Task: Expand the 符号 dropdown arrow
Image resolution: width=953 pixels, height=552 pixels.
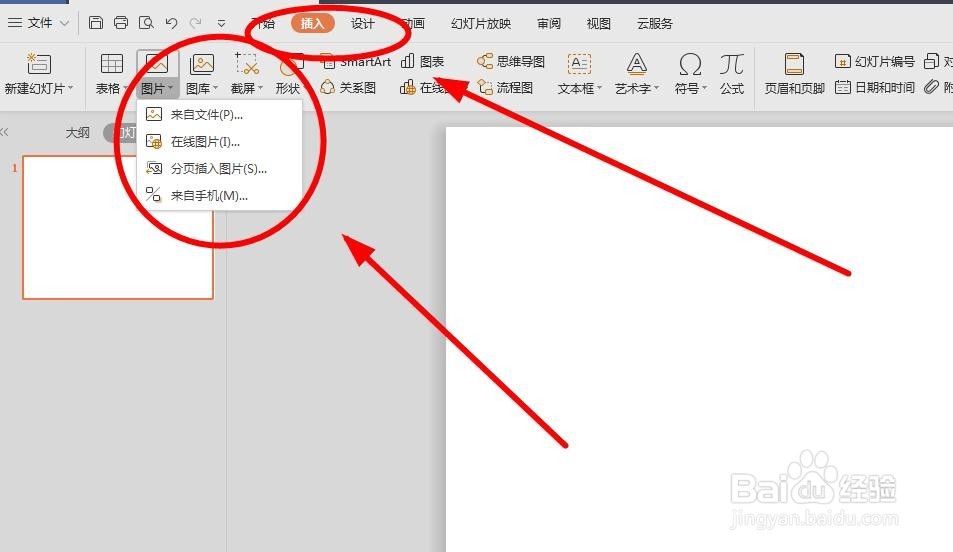Action: (704, 88)
